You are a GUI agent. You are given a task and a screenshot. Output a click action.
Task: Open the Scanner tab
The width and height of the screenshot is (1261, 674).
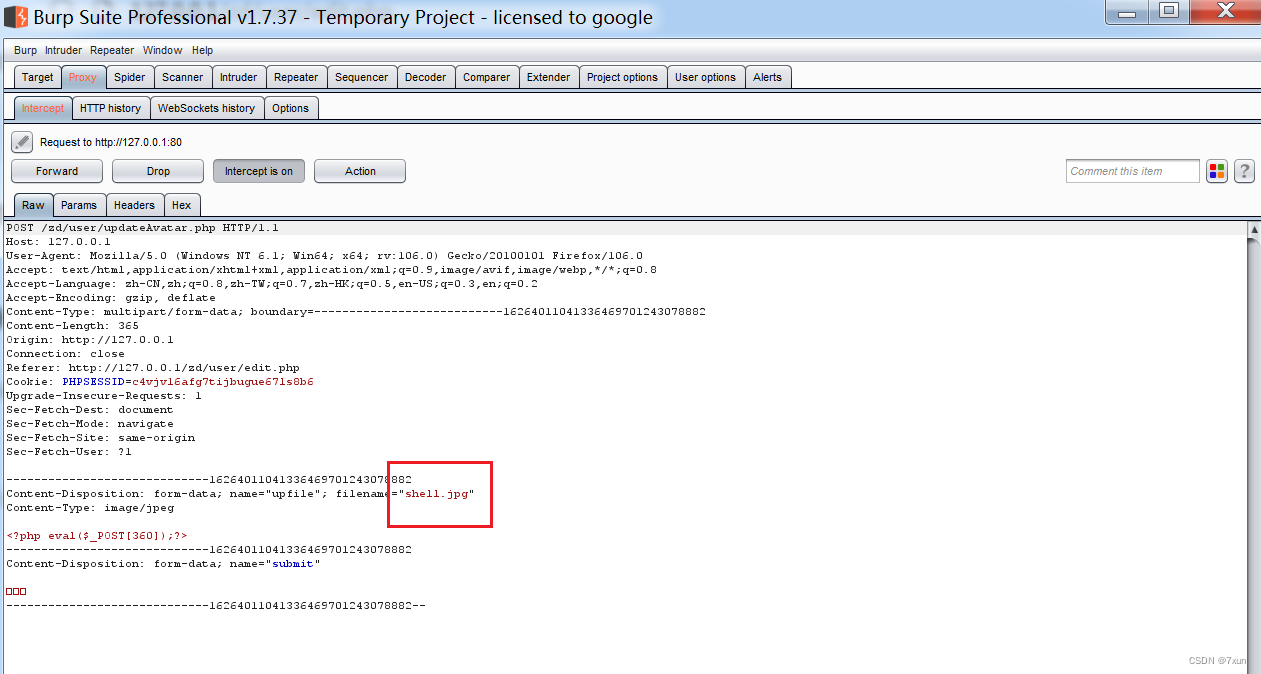click(x=183, y=77)
